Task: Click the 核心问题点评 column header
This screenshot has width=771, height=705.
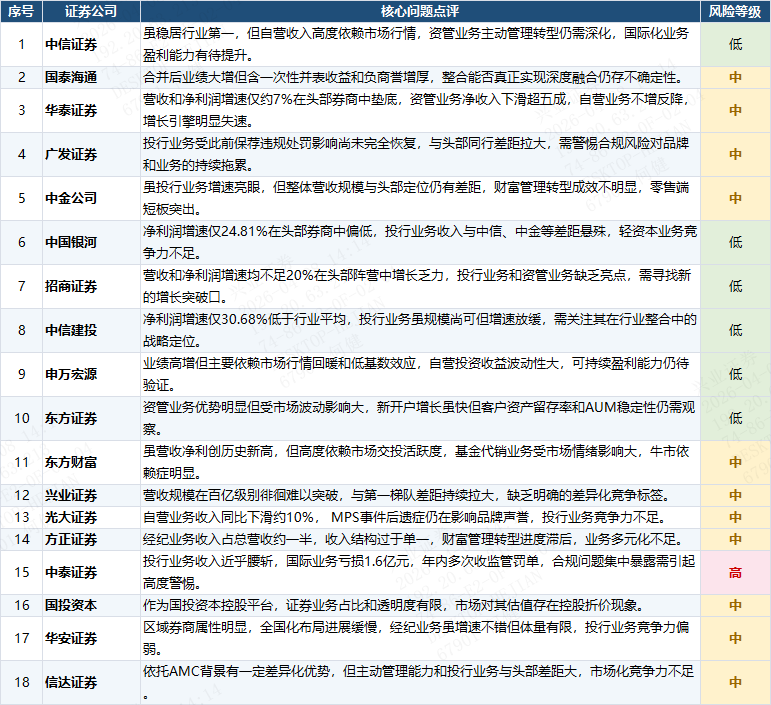Action: coord(420,11)
